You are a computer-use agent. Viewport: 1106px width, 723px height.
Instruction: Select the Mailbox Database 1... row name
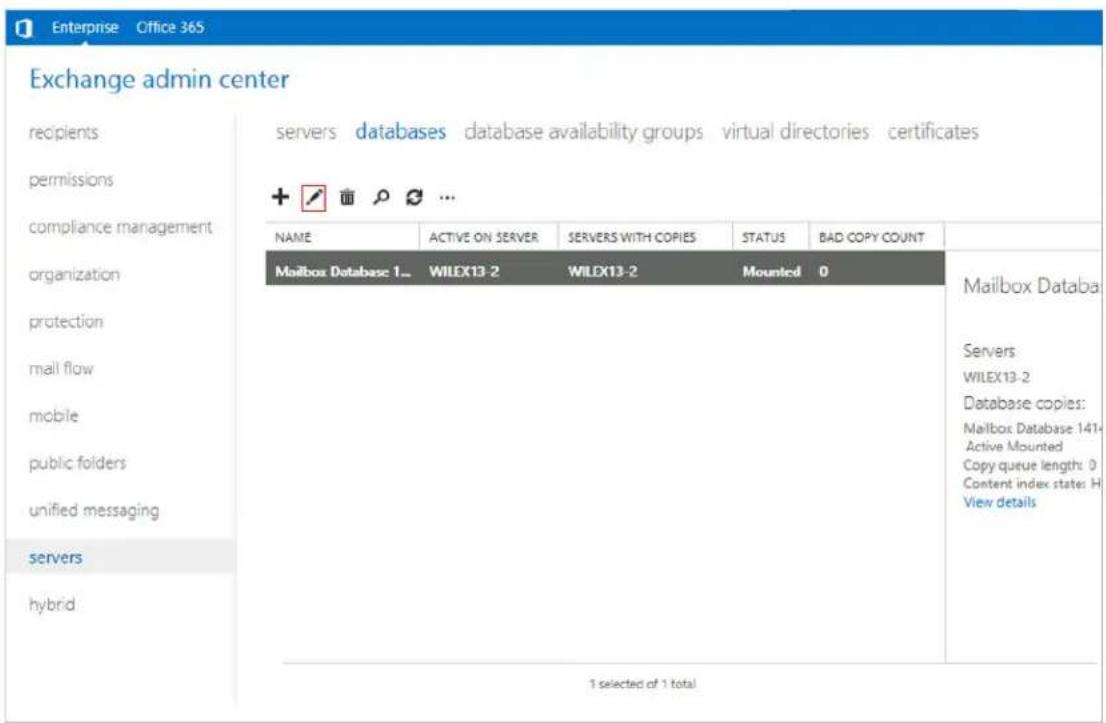[x=343, y=272]
